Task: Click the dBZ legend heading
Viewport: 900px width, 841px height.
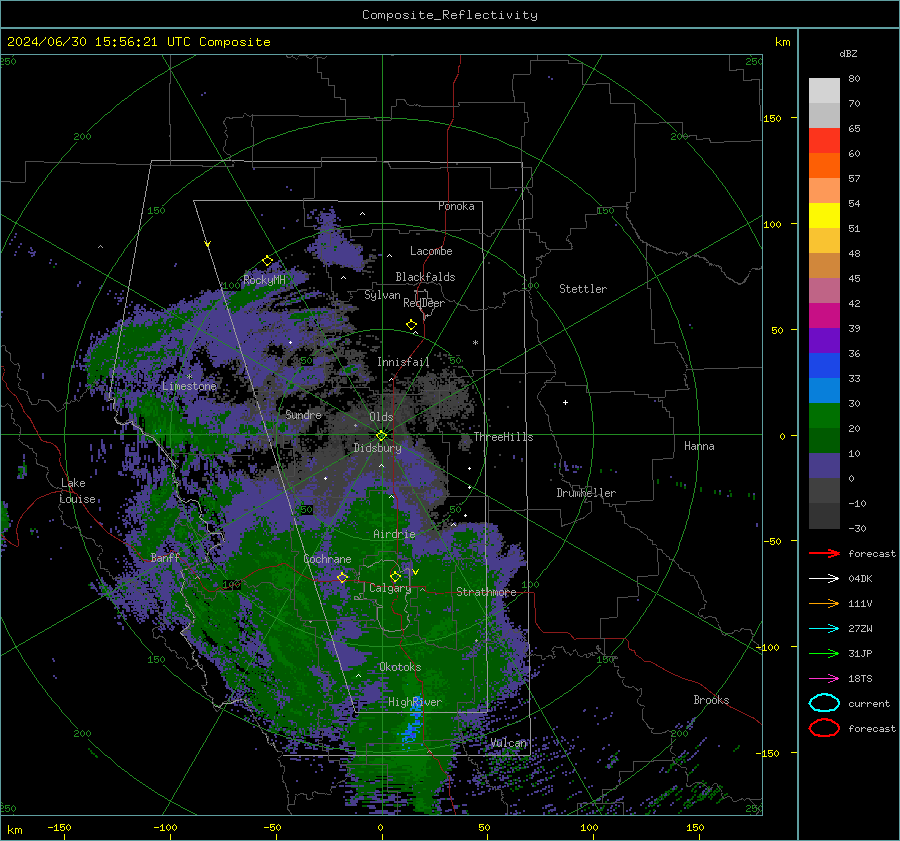Action: pyautogui.click(x=848, y=53)
